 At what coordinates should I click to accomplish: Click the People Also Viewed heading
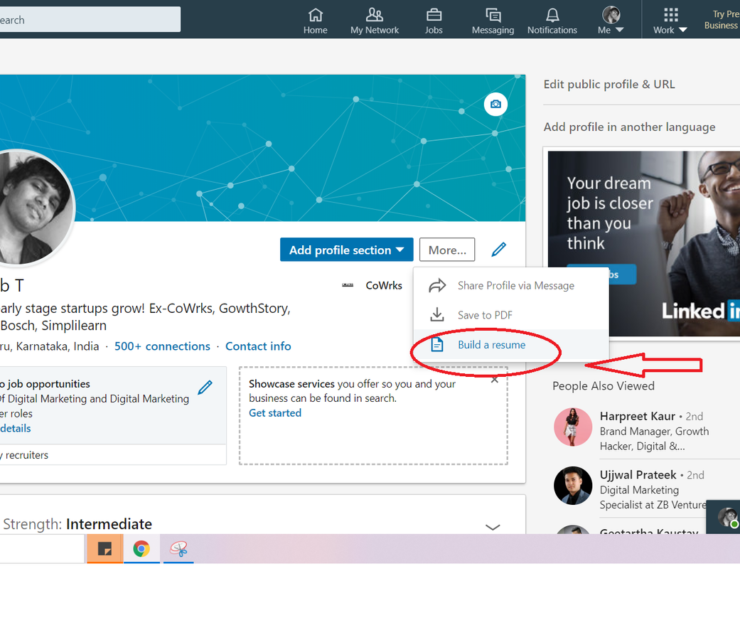coord(603,386)
